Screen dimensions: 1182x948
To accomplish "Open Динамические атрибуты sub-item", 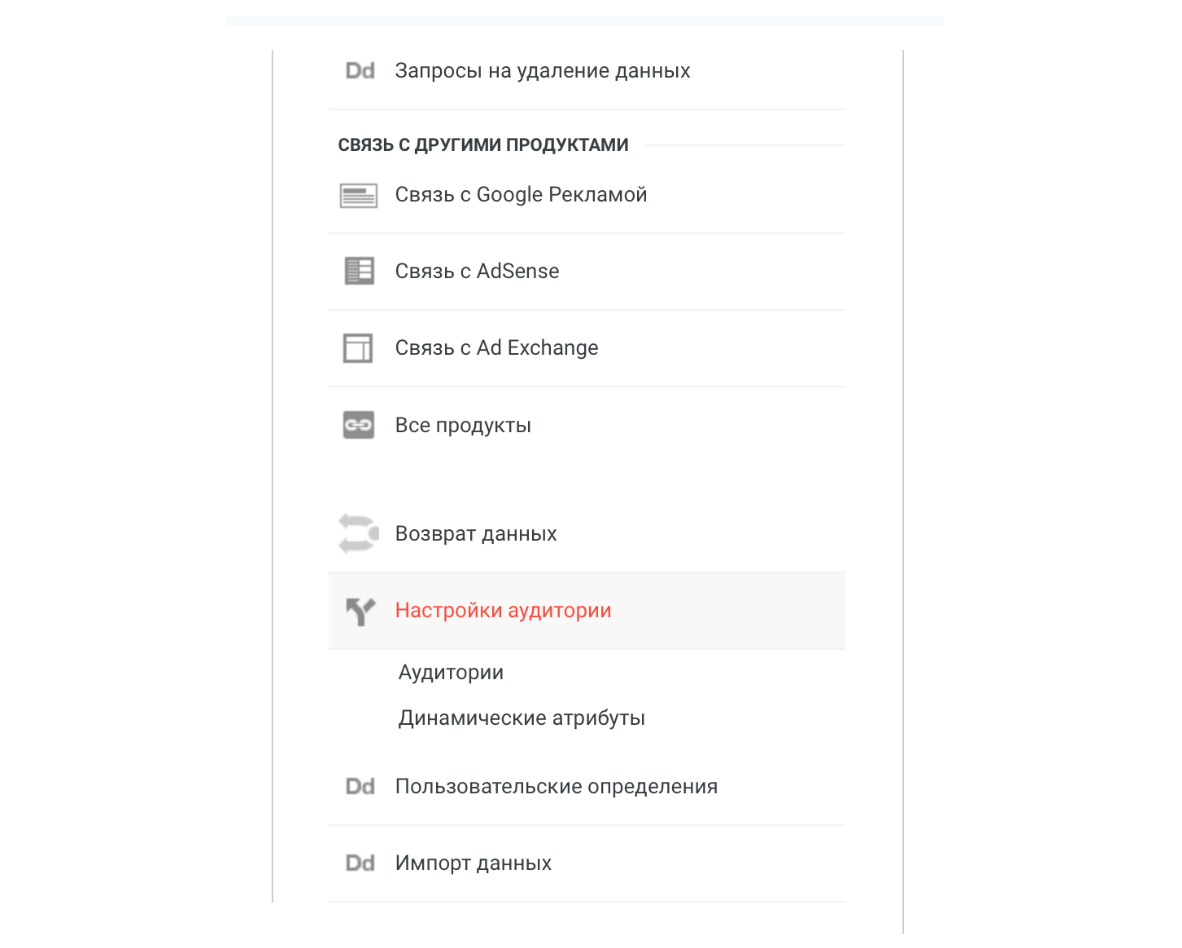I will coord(522,718).
